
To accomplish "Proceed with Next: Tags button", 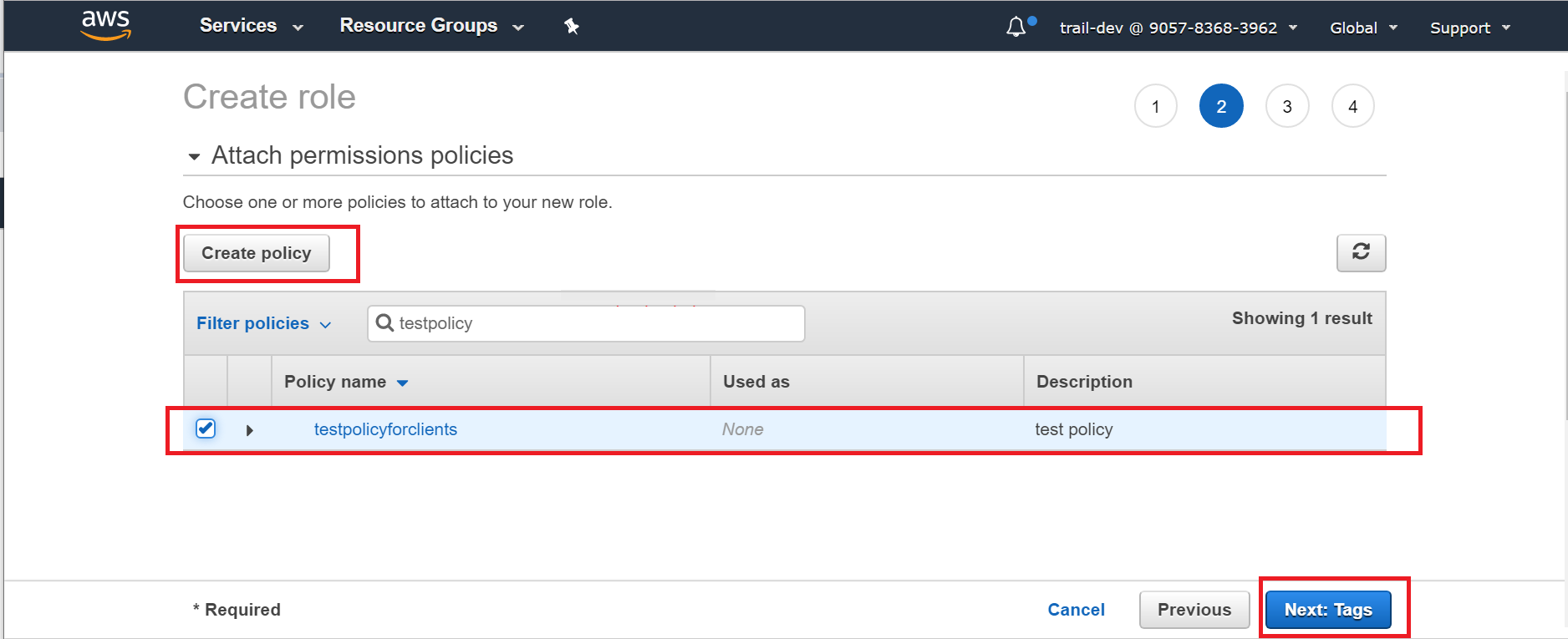I will point(1327,610).
